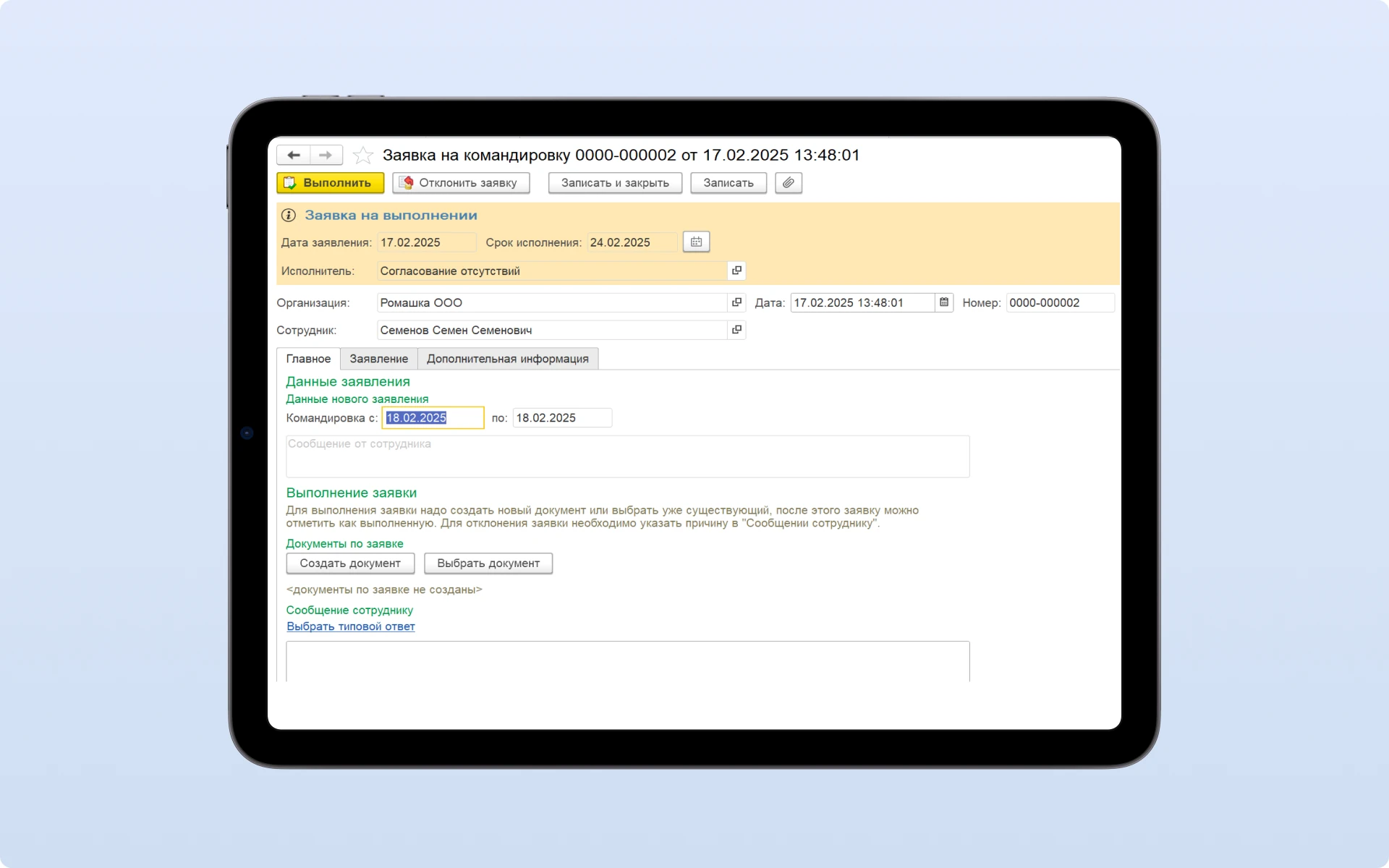The width and height of the screenshot is (1389, 868).
Task: Open the Организация field's open-form icon
Action: 736,302
